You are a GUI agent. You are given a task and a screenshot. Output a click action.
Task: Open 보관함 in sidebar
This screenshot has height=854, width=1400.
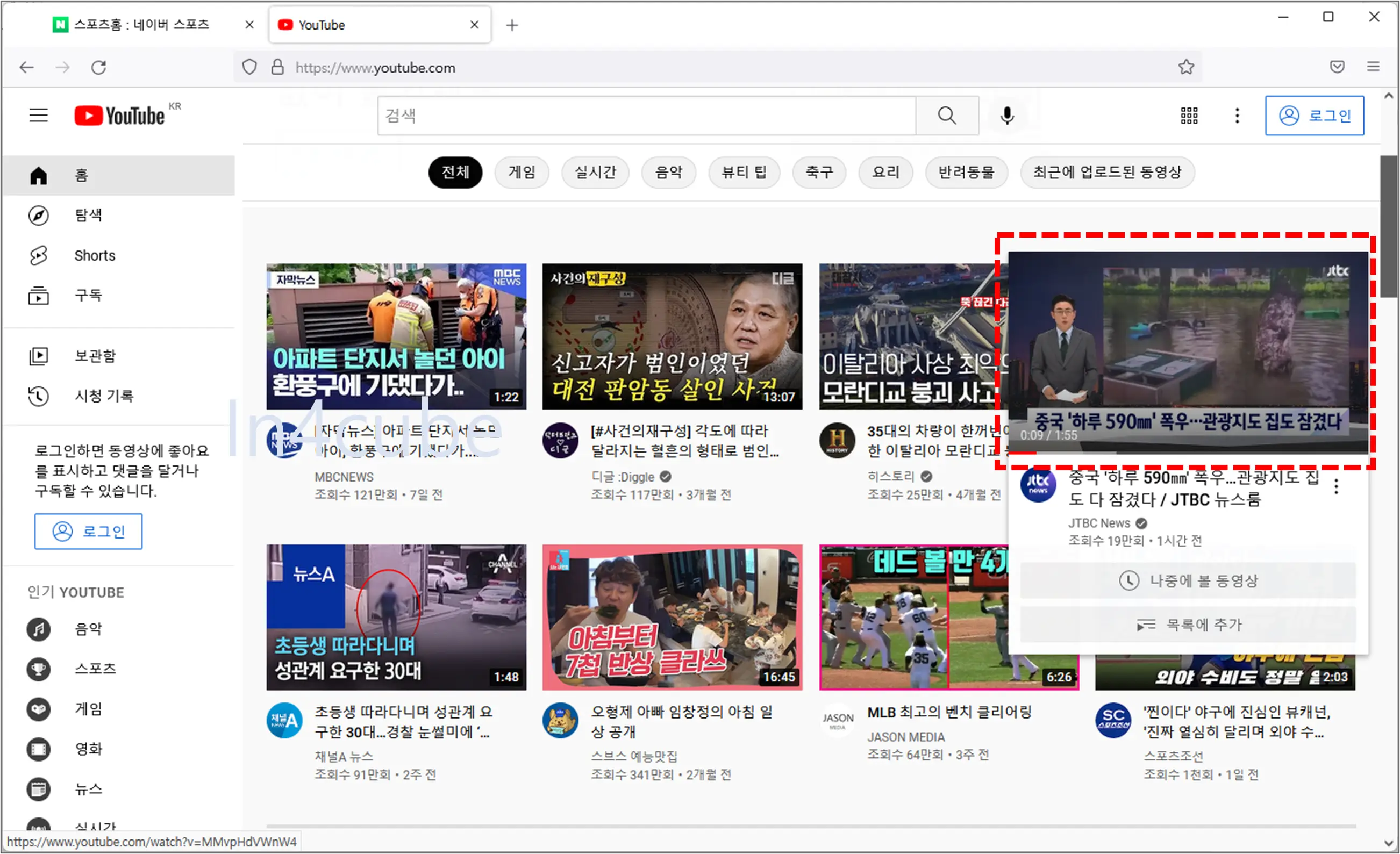tap(118, 356)
